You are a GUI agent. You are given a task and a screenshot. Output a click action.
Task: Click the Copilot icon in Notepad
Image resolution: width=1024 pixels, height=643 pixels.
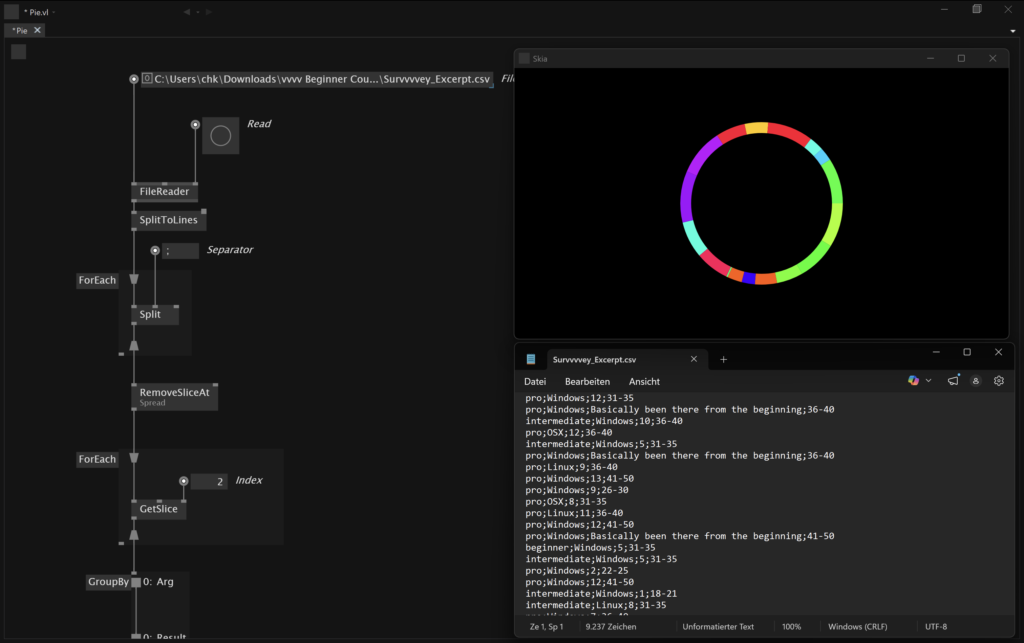tap(913, 381)
